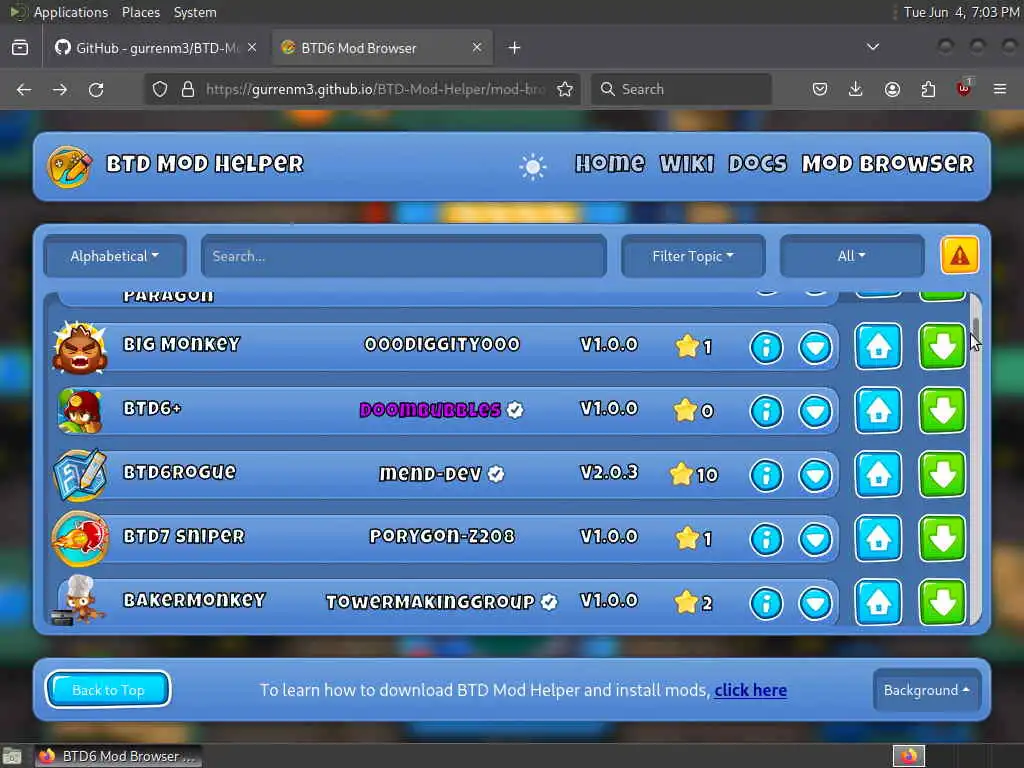
Task: Bookmark this page star icon
Action: click(565, 89)
